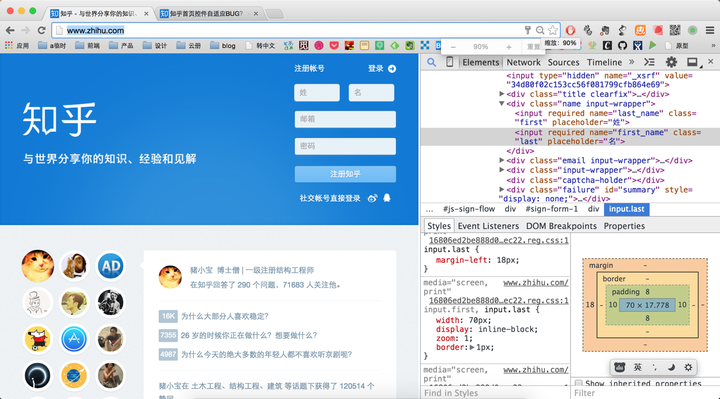Click the QQ penguin social login icon
The image size is (720, 399).
point(387,198)
